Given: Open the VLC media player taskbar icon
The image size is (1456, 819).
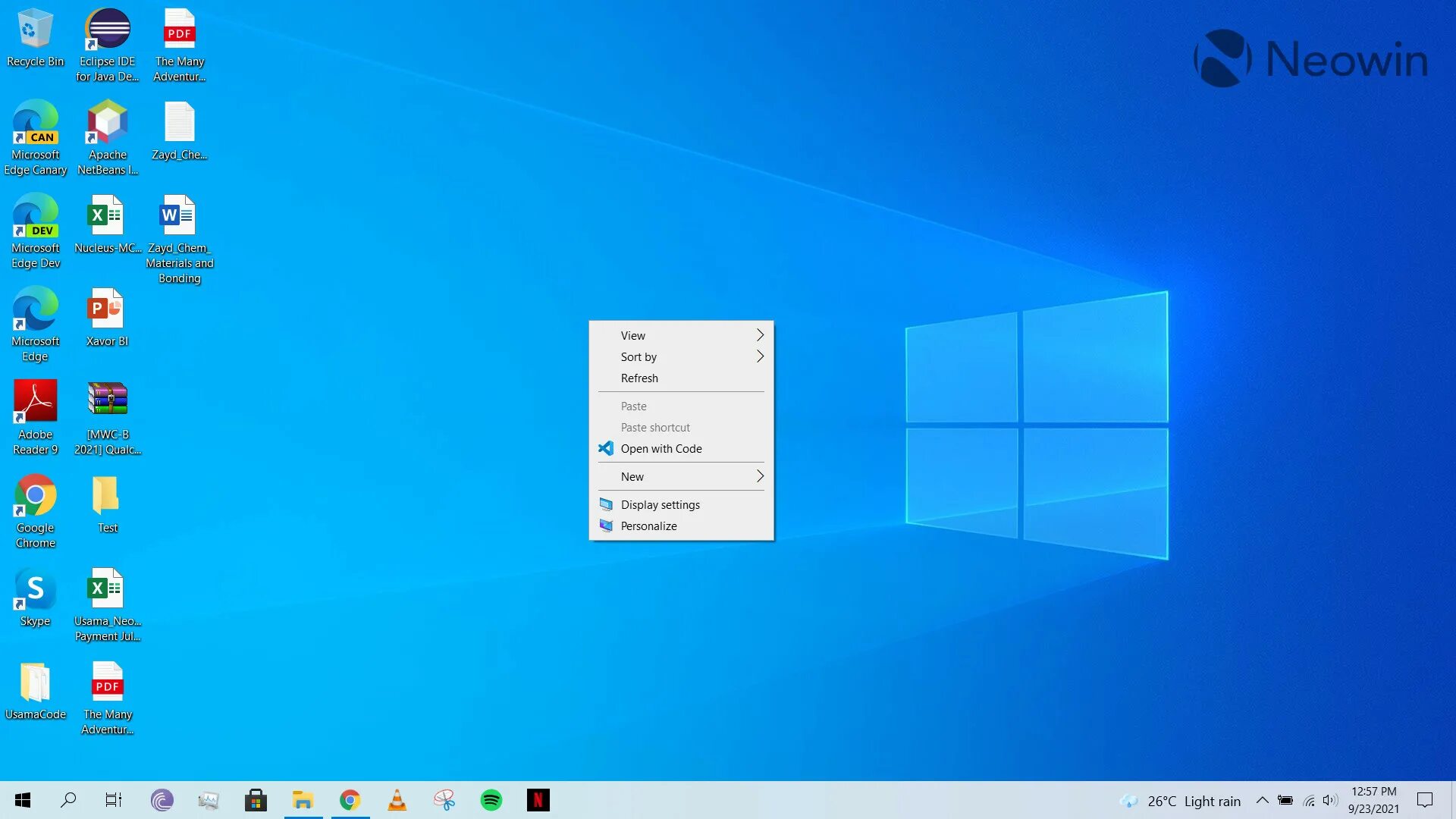Looking at the screenshot, I should point(397,800).
